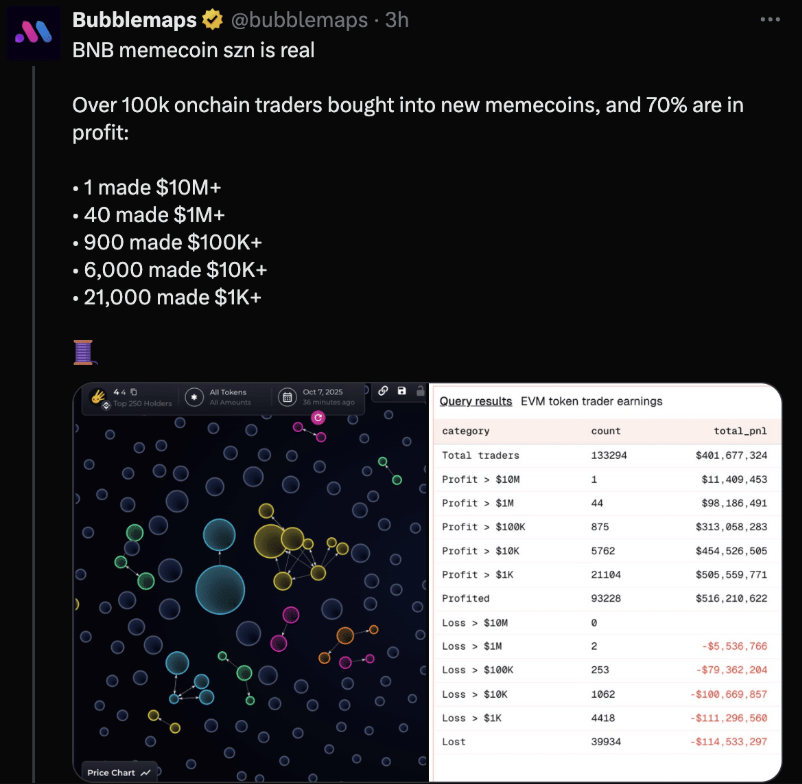The width and height of the screenshot is (802, 784).
Task: Click the save icon in the map toolbar
Action: 402,390
